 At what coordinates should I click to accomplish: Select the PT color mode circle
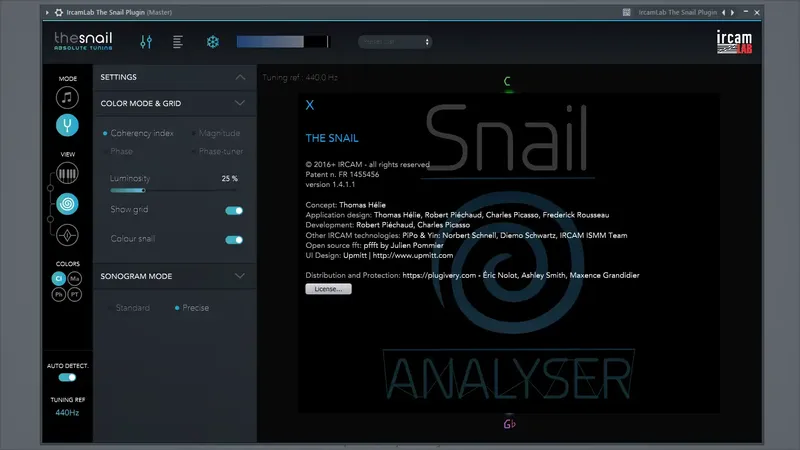tap(75, 294)
